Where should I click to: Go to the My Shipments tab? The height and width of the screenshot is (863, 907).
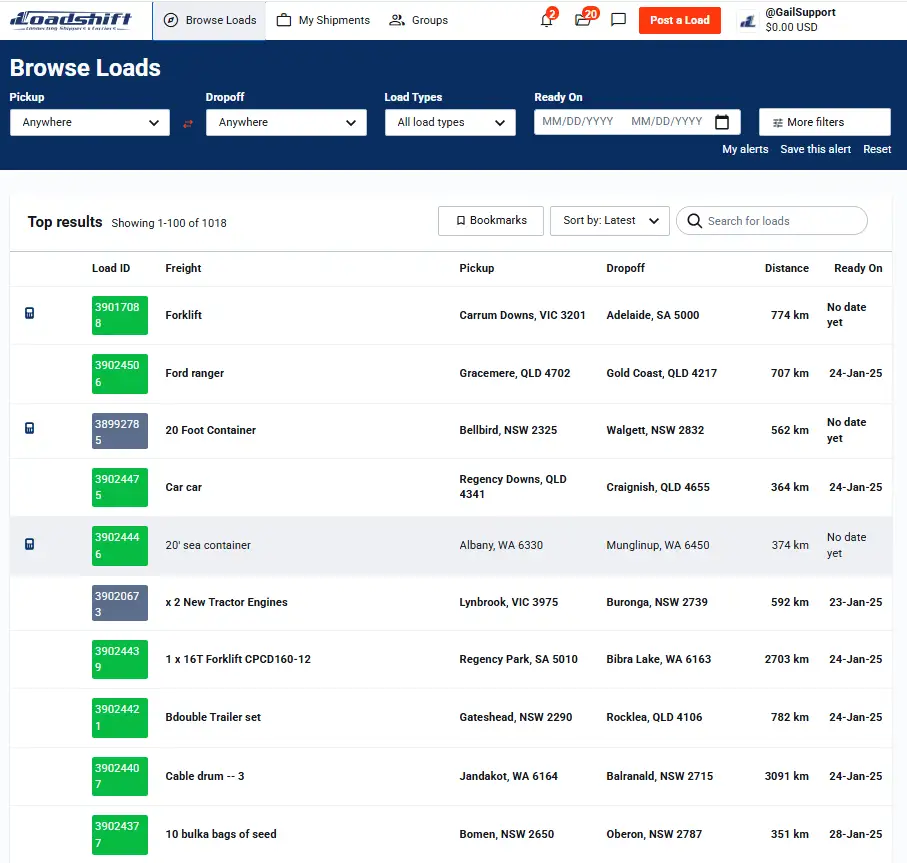[x=323, y=20]
